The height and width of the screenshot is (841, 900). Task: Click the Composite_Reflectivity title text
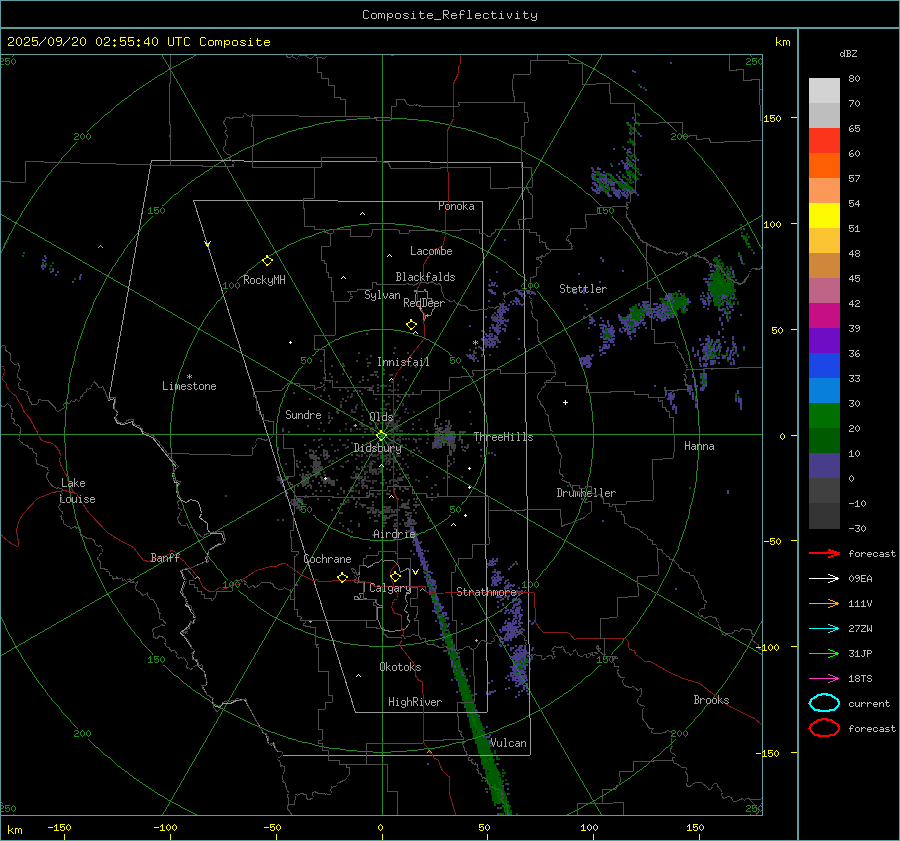coord(449,15)
